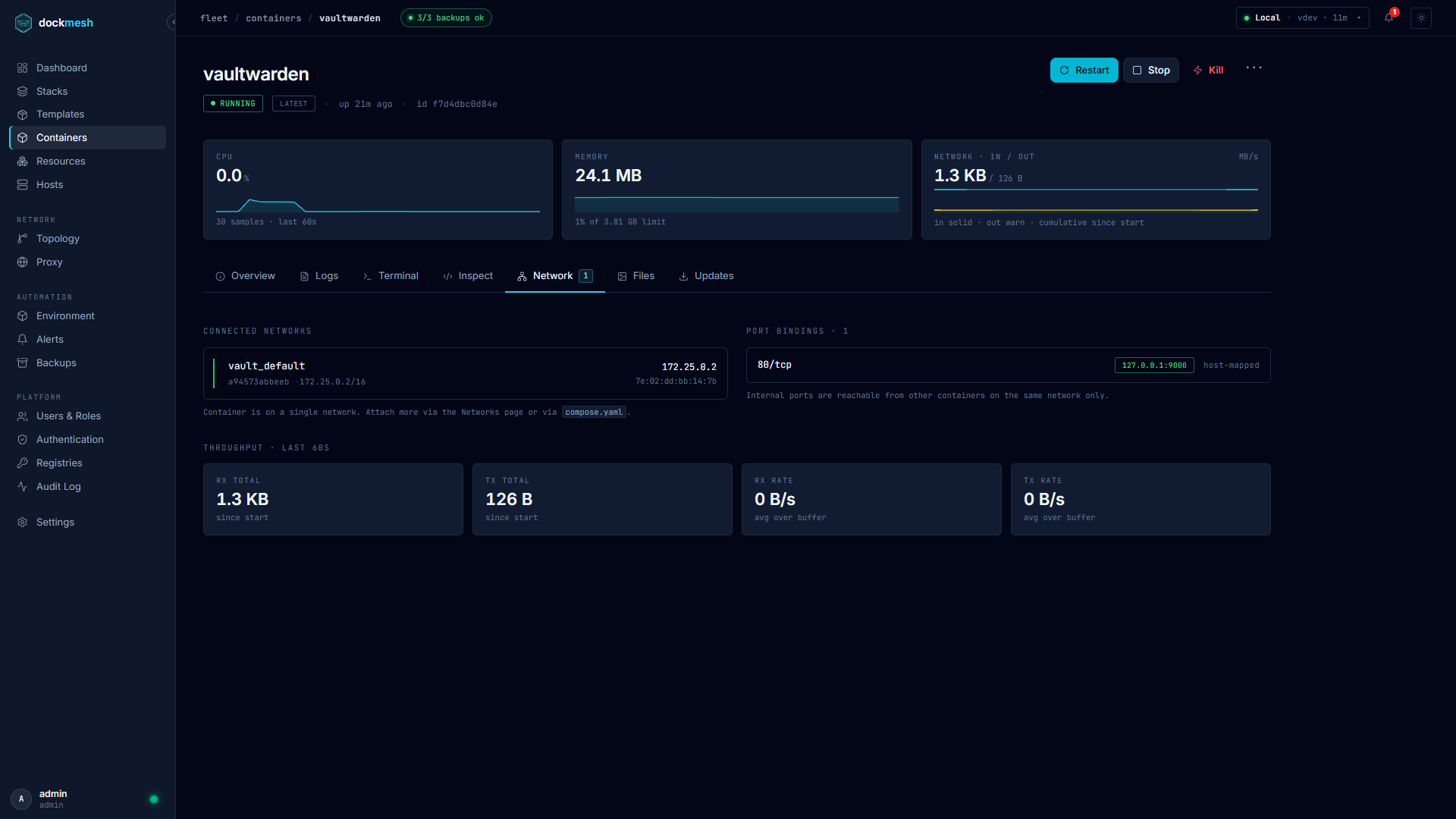
Task: Open the Proxy page
Action: pos(87,262)
